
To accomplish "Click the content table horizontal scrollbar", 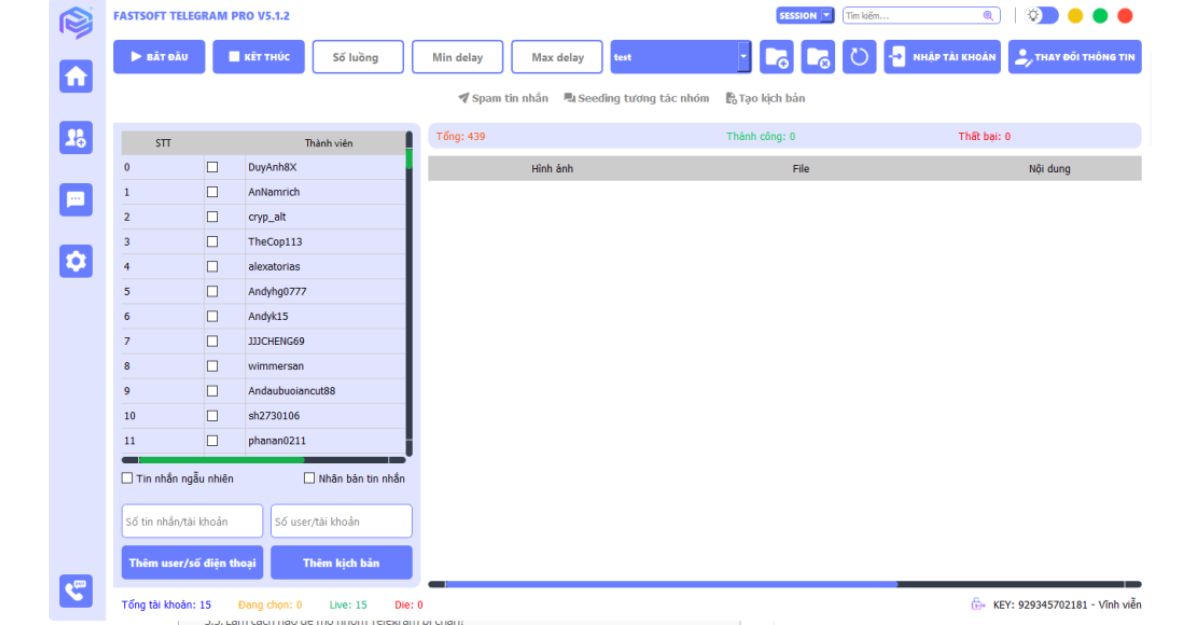I will point(784,584).
